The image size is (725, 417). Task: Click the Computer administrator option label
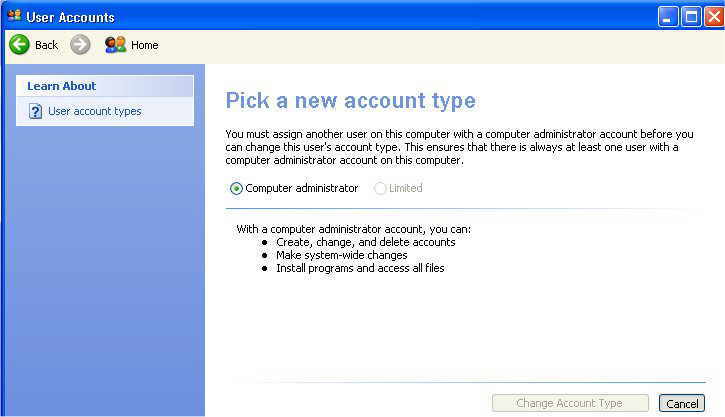(301, 188)
